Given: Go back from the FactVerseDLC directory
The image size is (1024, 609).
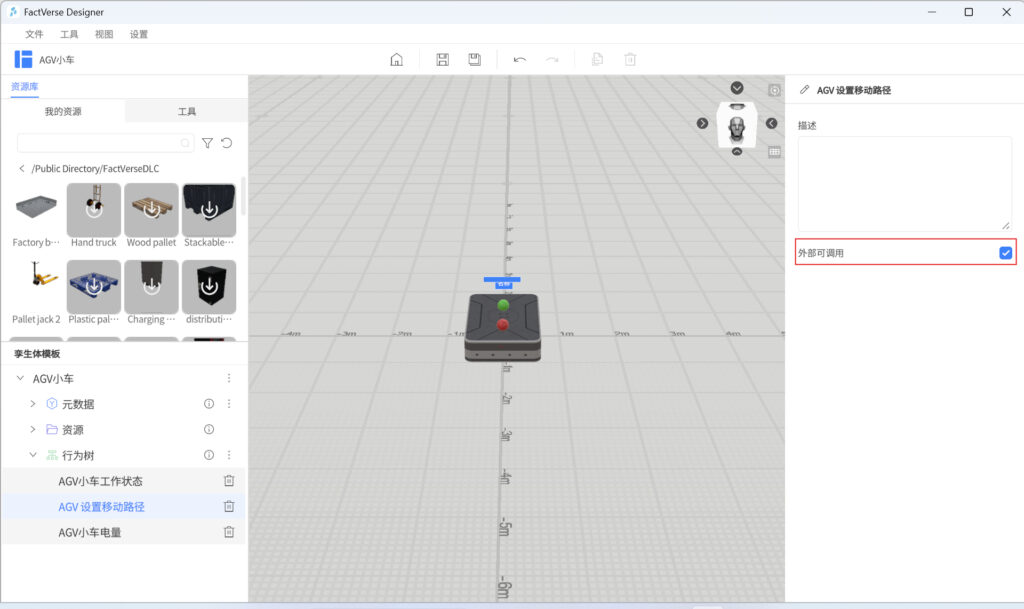Looking at the screenshot, I should click(22, 168).
